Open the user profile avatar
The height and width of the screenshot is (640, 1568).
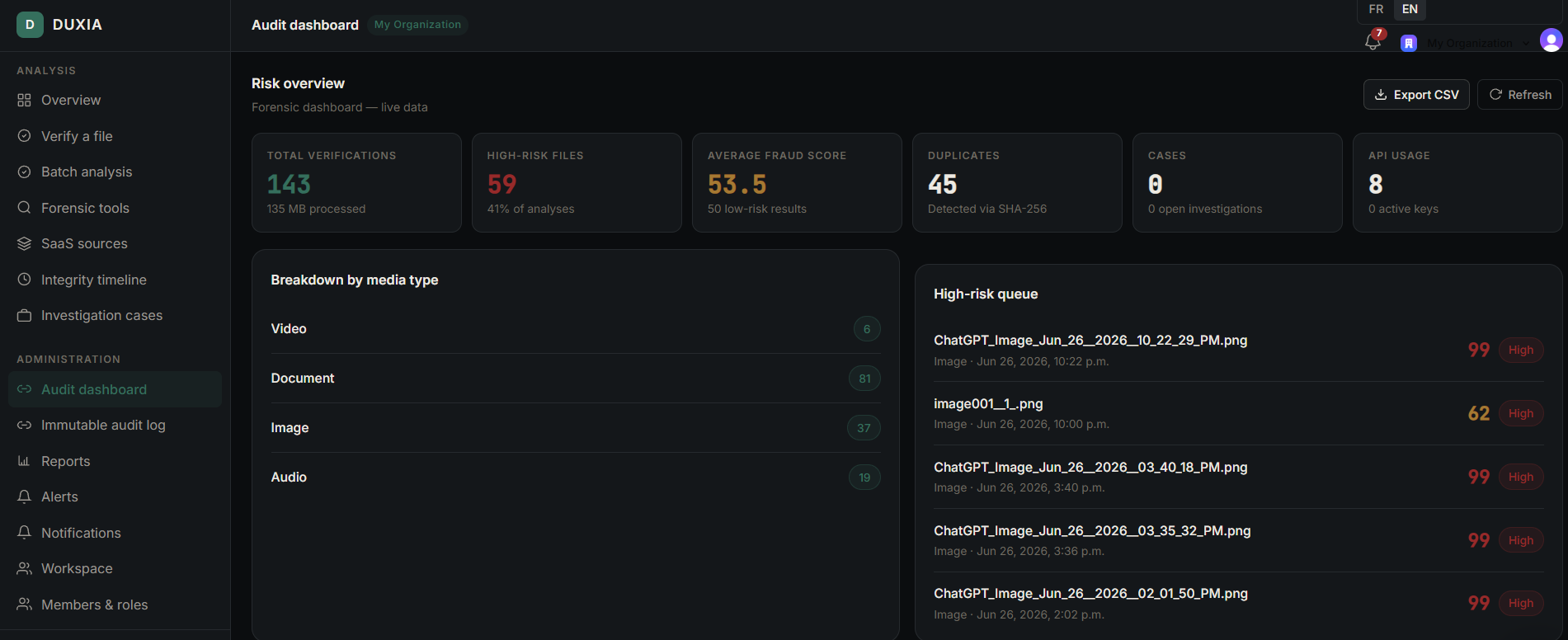[x=1551, y=40]
